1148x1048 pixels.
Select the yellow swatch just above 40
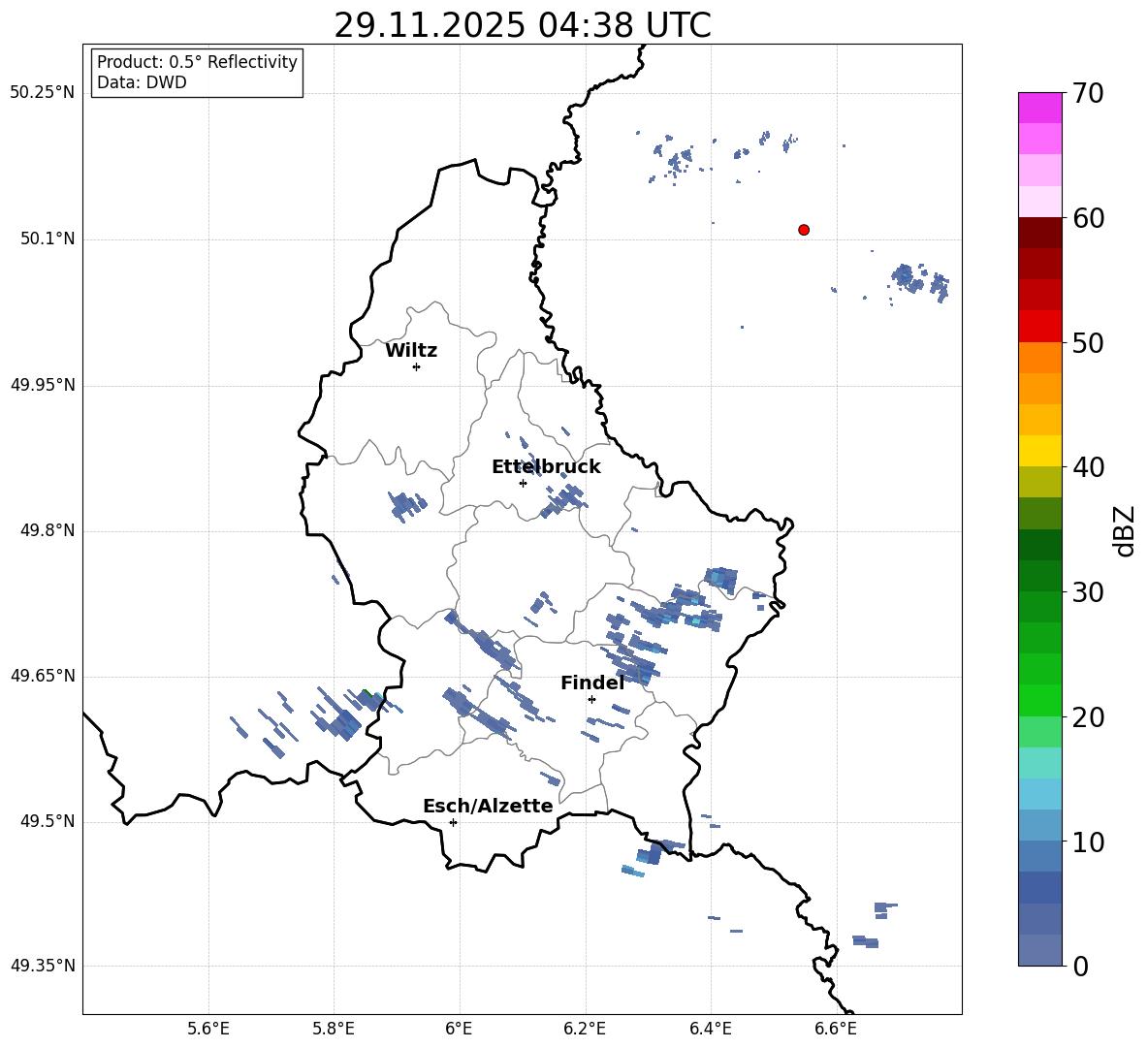[x=1040, y=451]
